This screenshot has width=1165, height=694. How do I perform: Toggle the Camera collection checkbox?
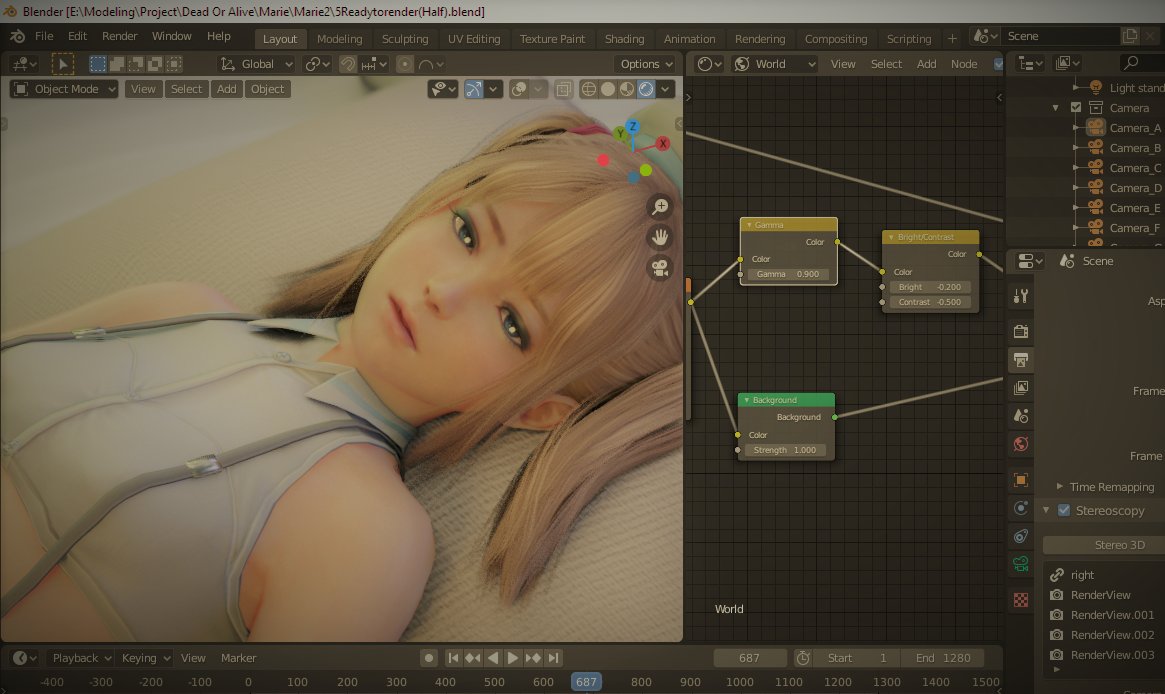(1076, 108)
